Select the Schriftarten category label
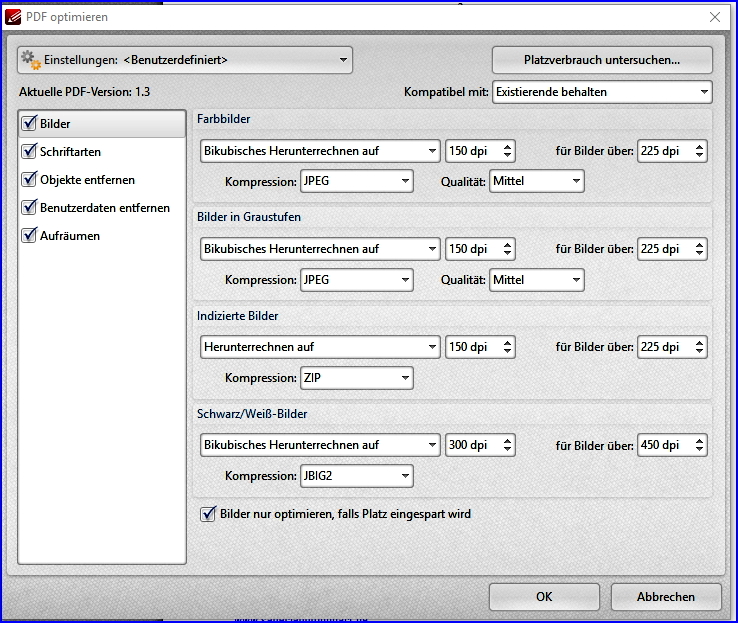Screen dimensions: 738x623 pos(70,152)
